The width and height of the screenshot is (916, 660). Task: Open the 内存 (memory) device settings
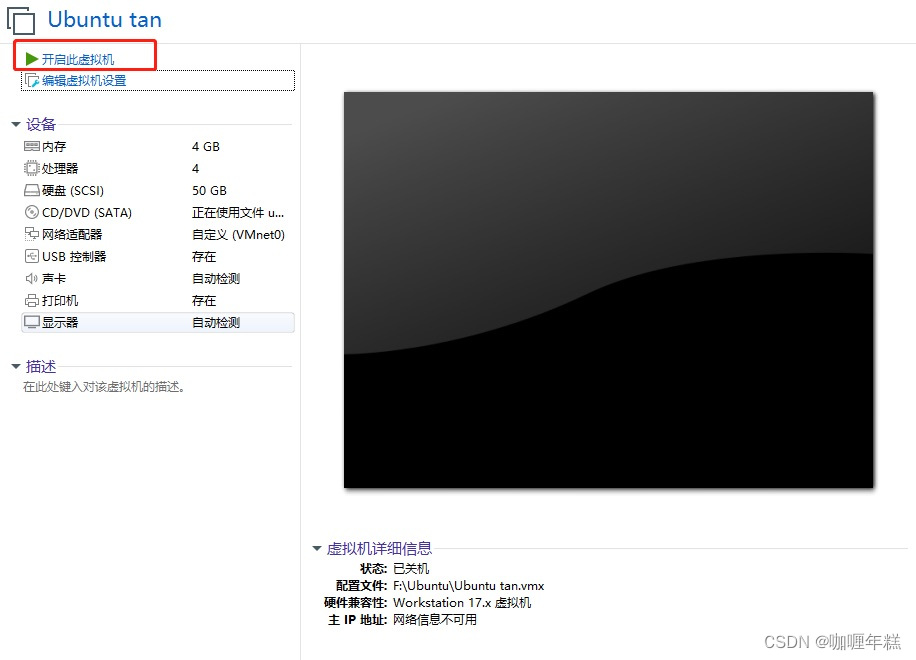click(x=52, y=146)
